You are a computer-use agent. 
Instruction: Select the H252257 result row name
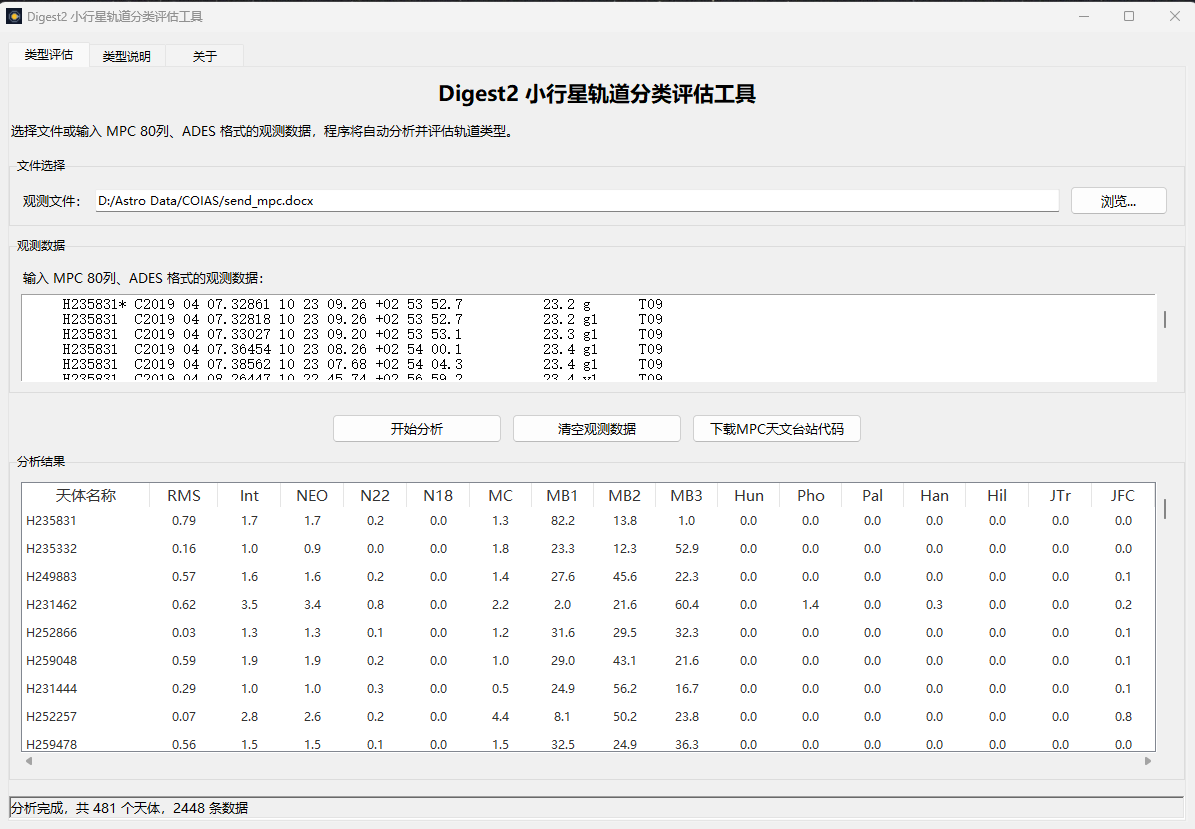(51, 717)
